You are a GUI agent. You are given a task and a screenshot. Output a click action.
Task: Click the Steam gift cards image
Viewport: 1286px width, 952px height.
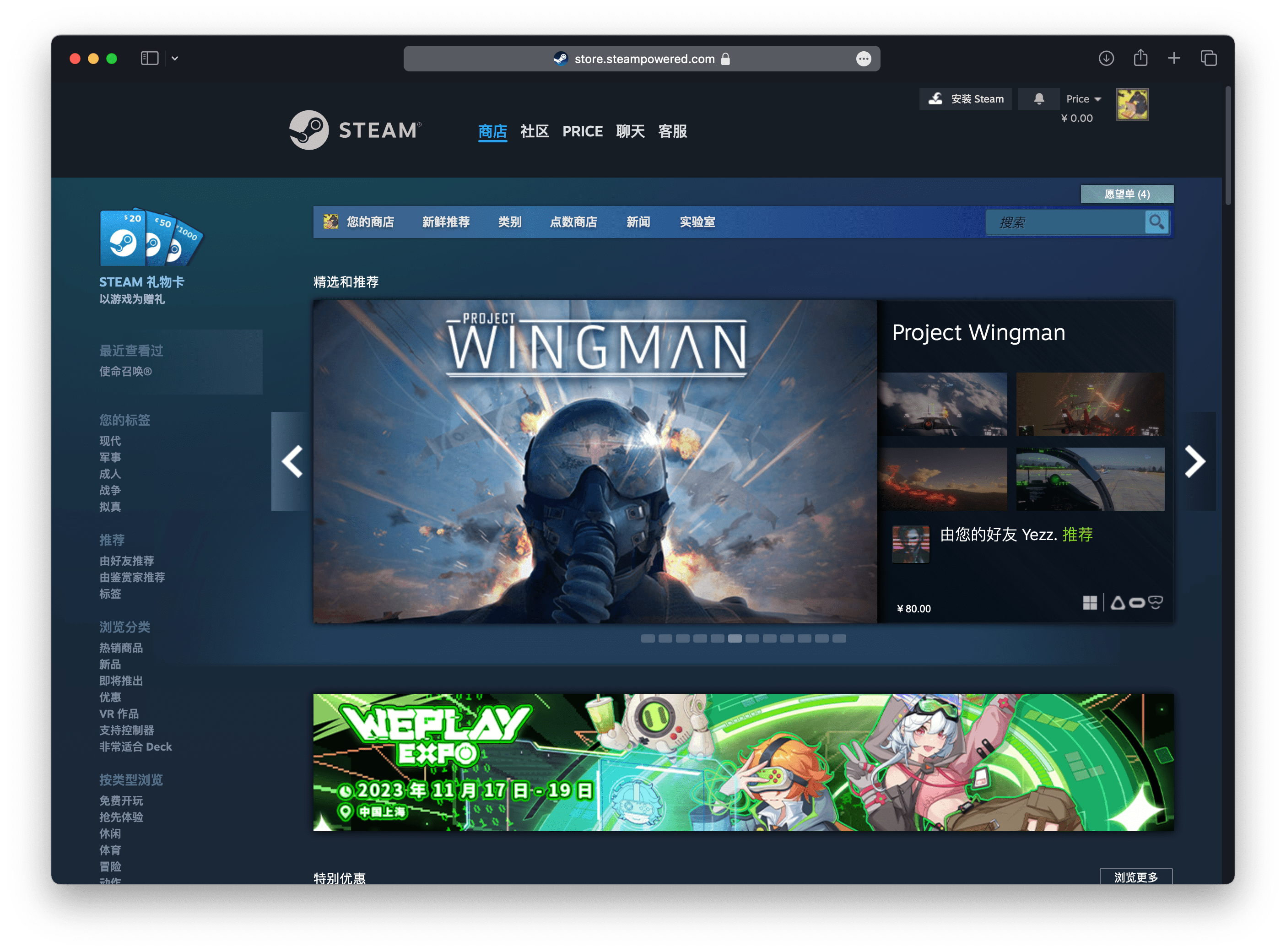pos(151,237)
